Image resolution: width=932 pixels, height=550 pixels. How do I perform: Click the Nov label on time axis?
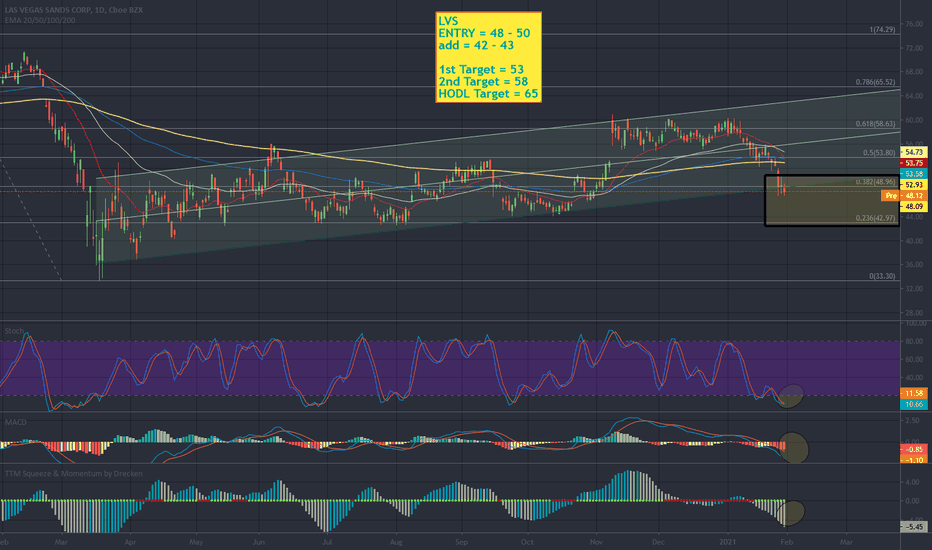596,542
